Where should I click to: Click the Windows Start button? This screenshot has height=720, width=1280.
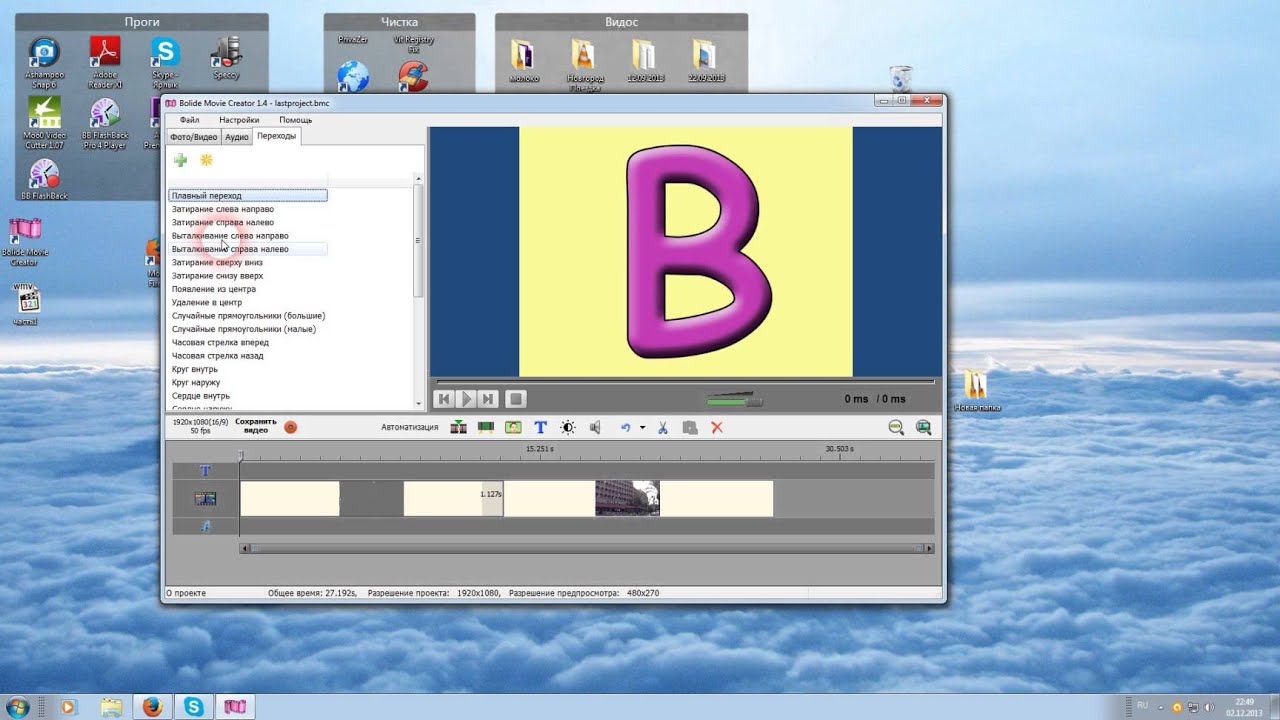click(x=17, y=707)
